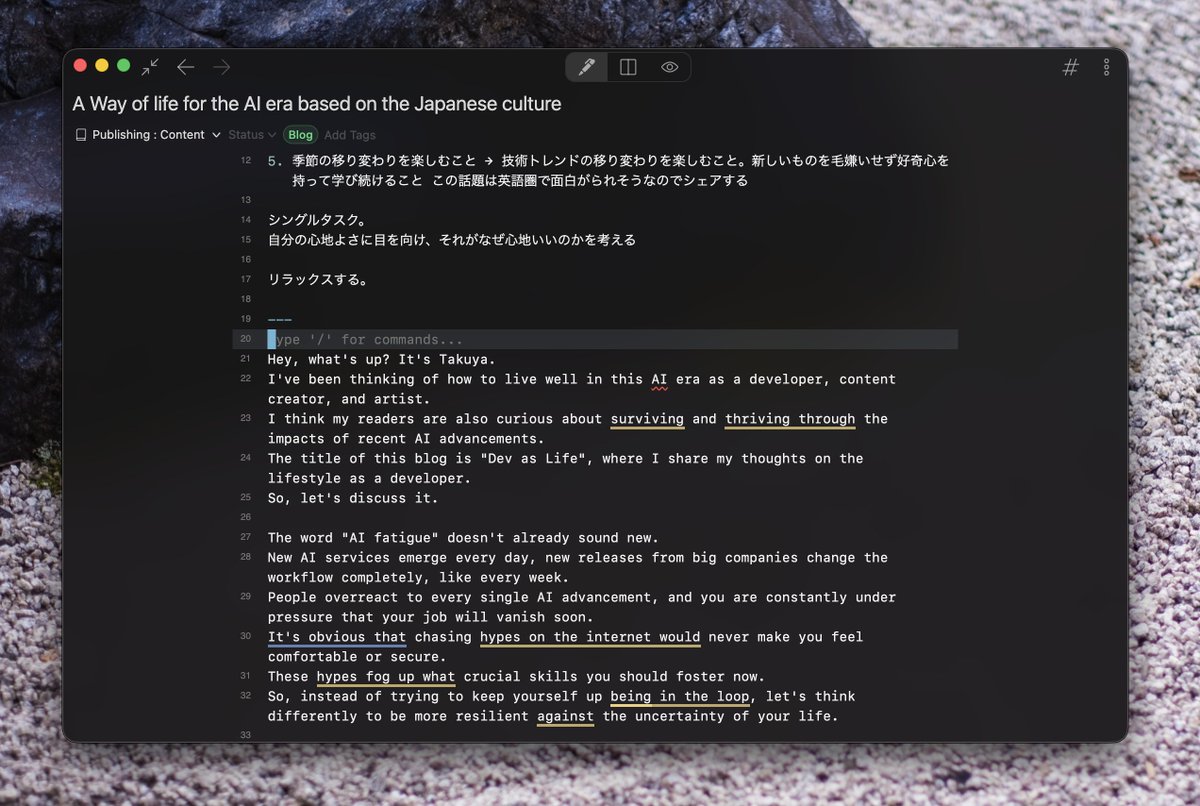Click the Japanese line "シングルタスク。"

coord(317,220)
